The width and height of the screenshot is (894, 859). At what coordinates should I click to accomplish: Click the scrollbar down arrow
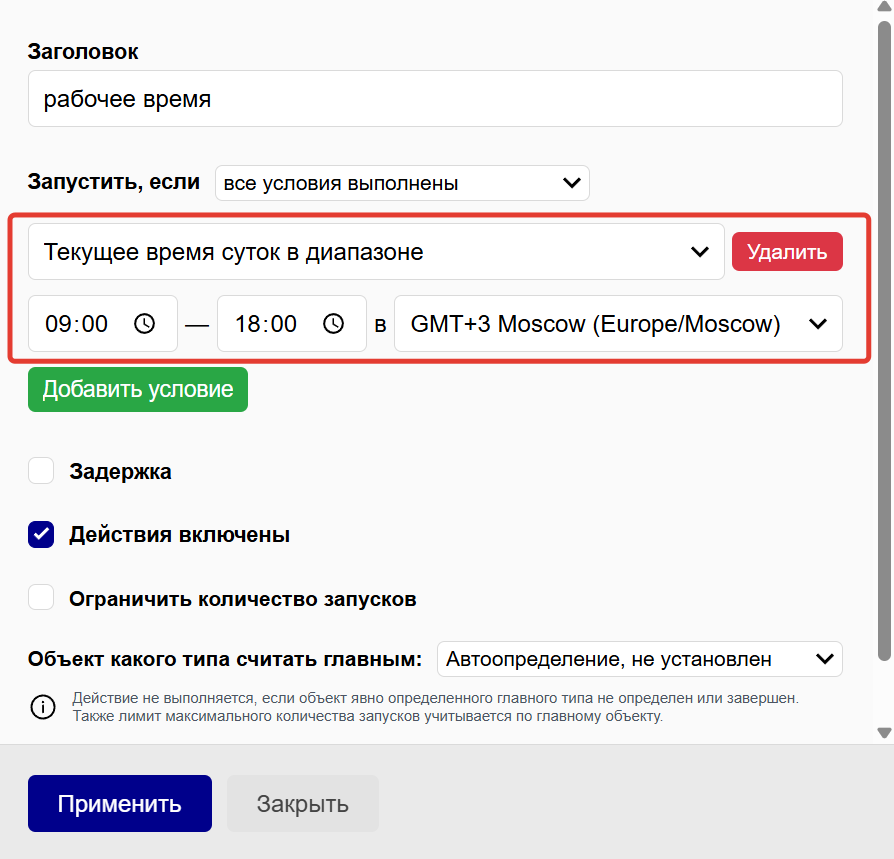click(884, 733)
